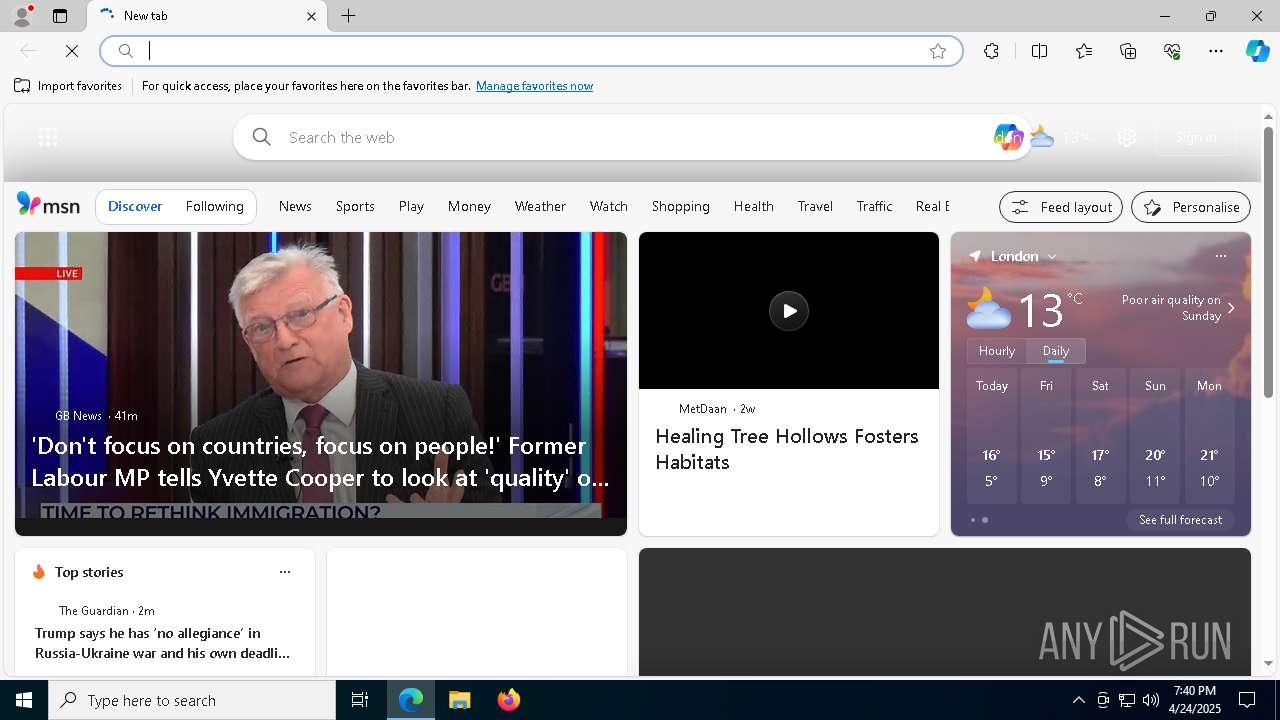This screenshot has height=720, width=1280.
Task: Open a new tab with plus button
Action: click(x=348, y=16)
